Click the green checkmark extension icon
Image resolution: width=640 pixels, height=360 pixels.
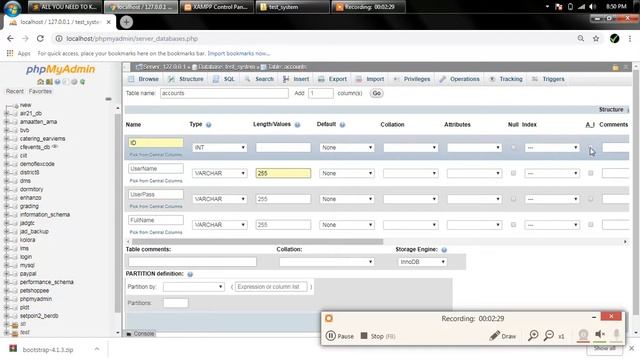point(614,38)
